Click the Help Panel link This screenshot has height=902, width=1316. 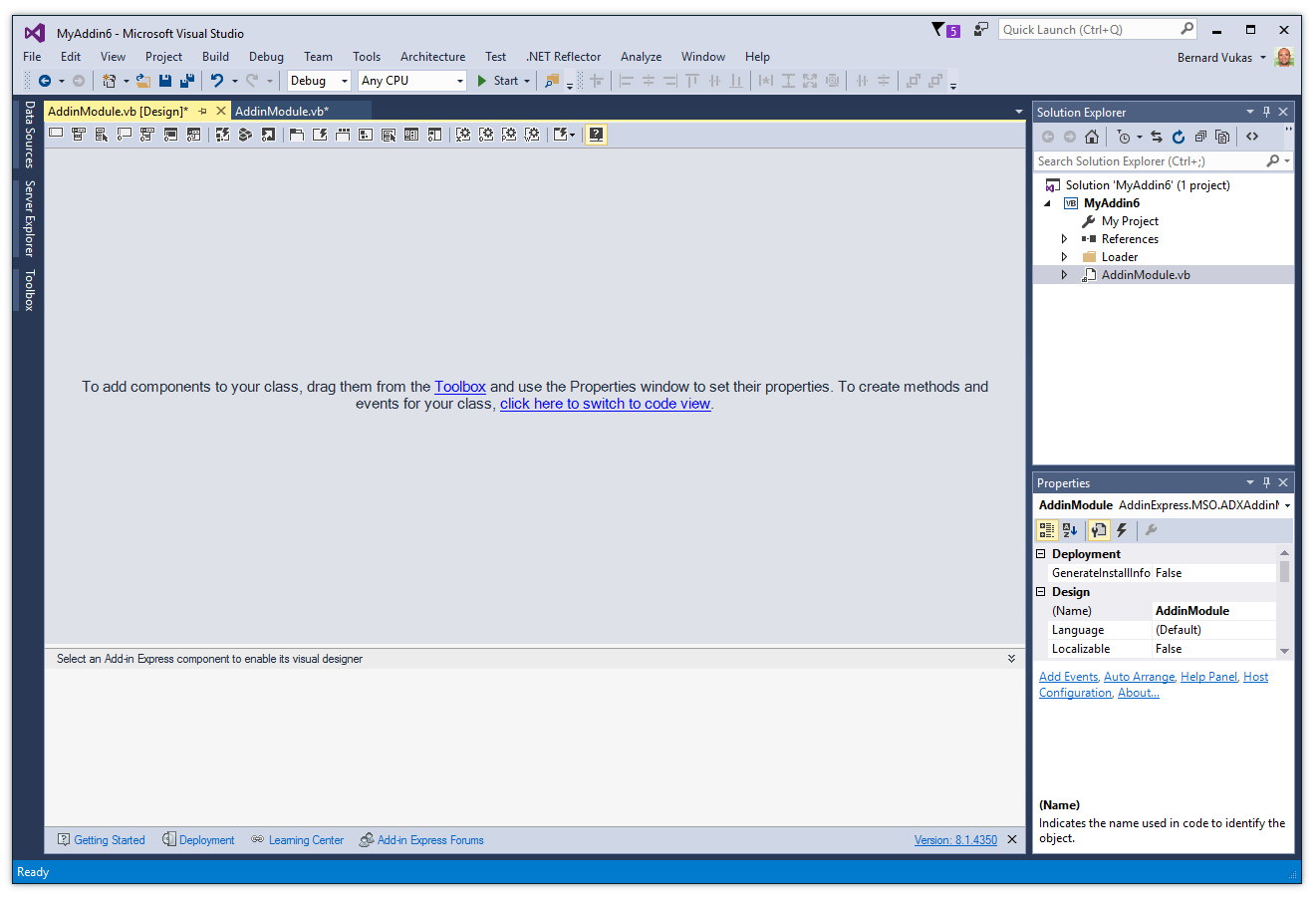point(1208,677)
